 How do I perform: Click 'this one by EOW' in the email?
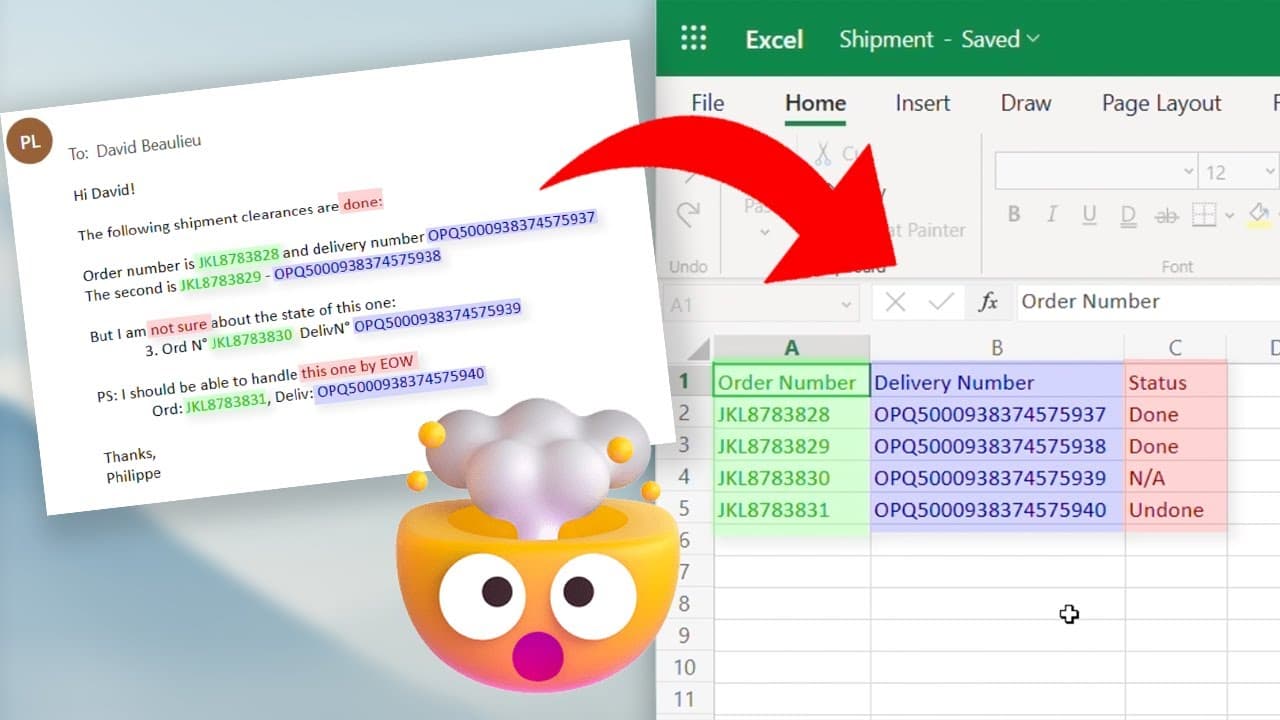[357, 366]
